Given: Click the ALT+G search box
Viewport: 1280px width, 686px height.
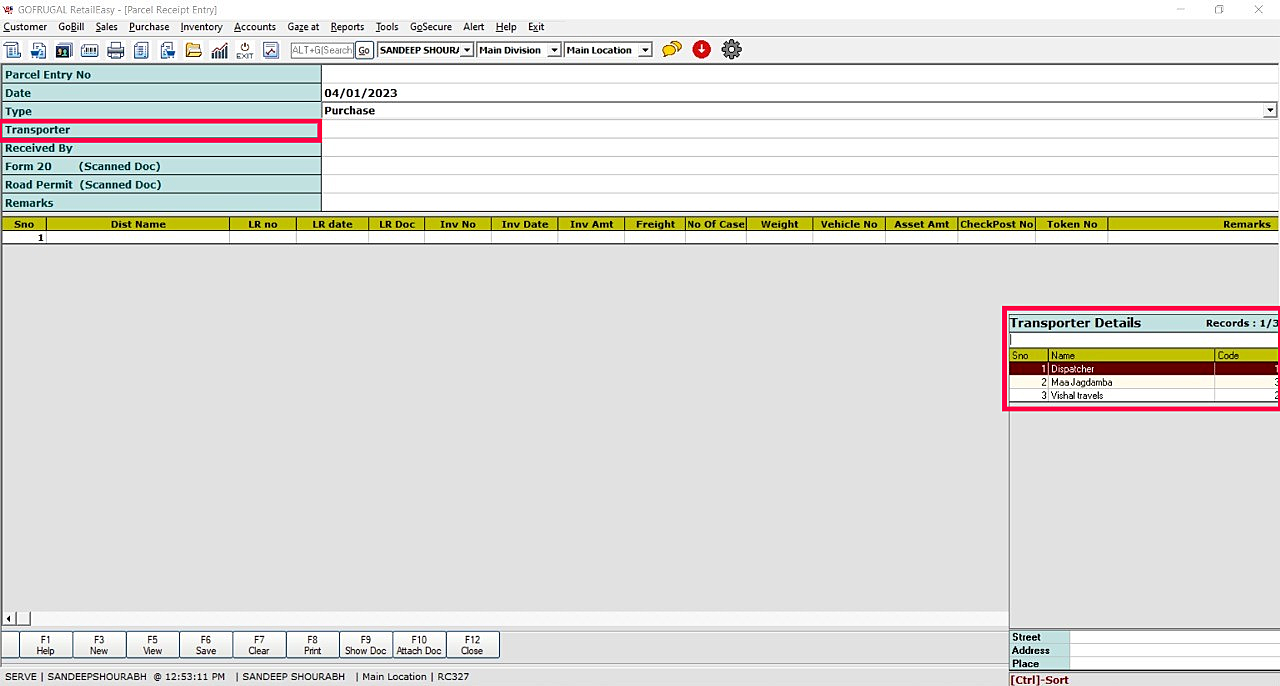Looking at the screenshot, I should tap(322, 50).
